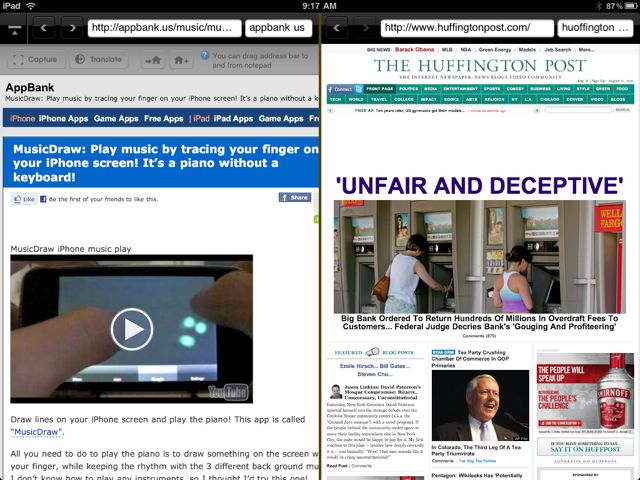The height and width of the screenshot is (480, 640).
Task: Click the Translate button
Action: pyautogui.click(x=99, y=60)
